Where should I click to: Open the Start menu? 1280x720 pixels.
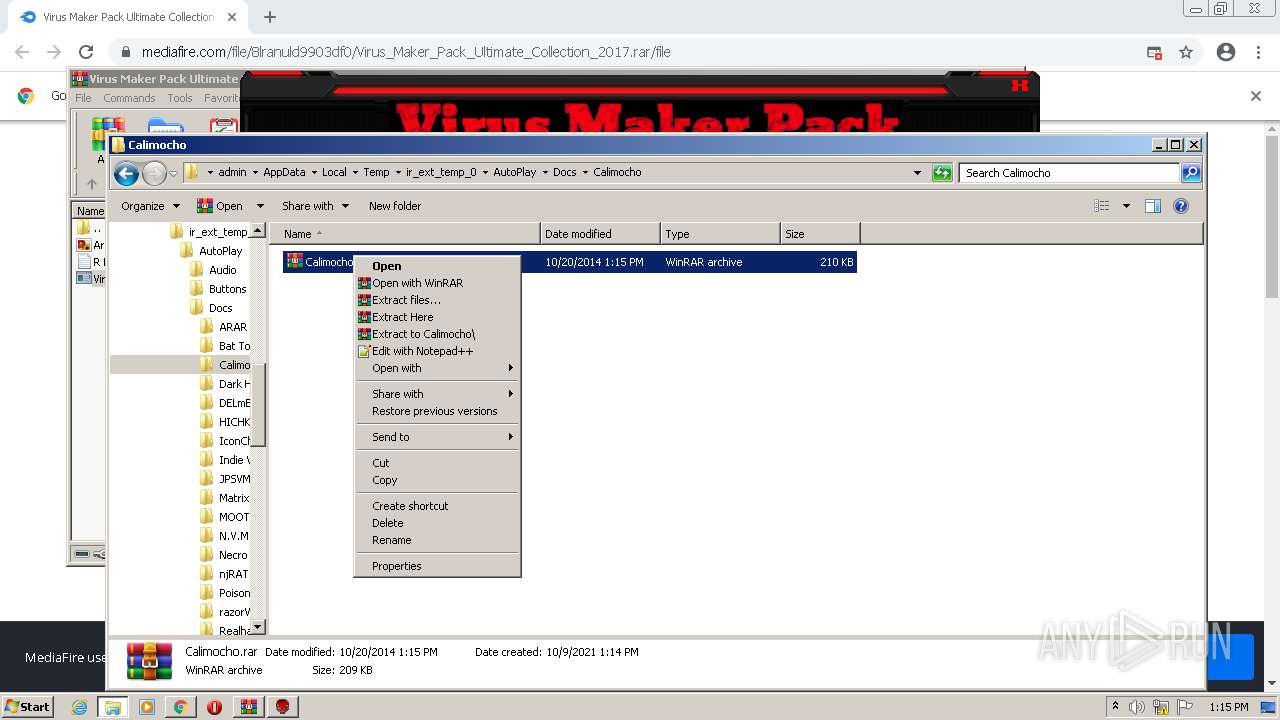[x=27, y=706]
